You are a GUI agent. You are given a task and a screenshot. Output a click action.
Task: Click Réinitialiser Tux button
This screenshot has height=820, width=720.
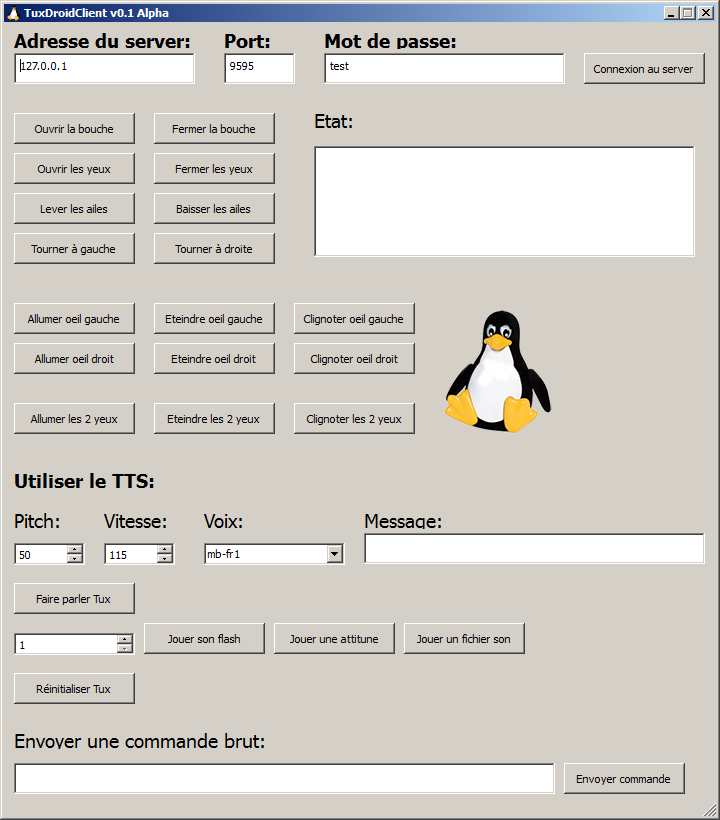(74, 689)
